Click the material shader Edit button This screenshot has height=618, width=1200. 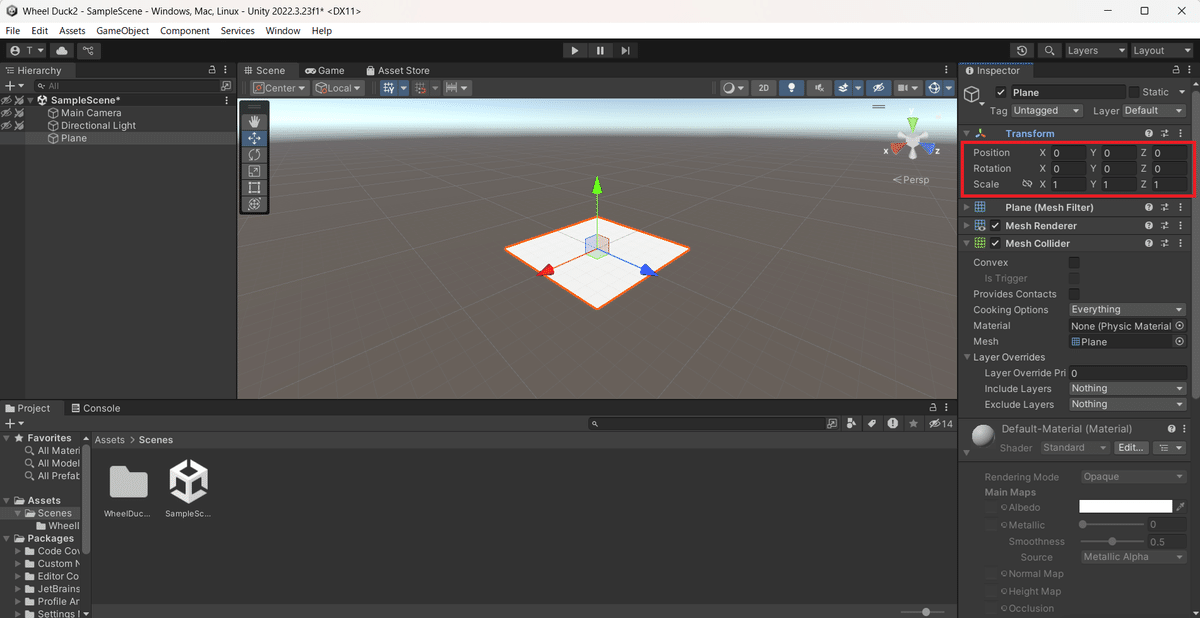(x=1130, y=448)
